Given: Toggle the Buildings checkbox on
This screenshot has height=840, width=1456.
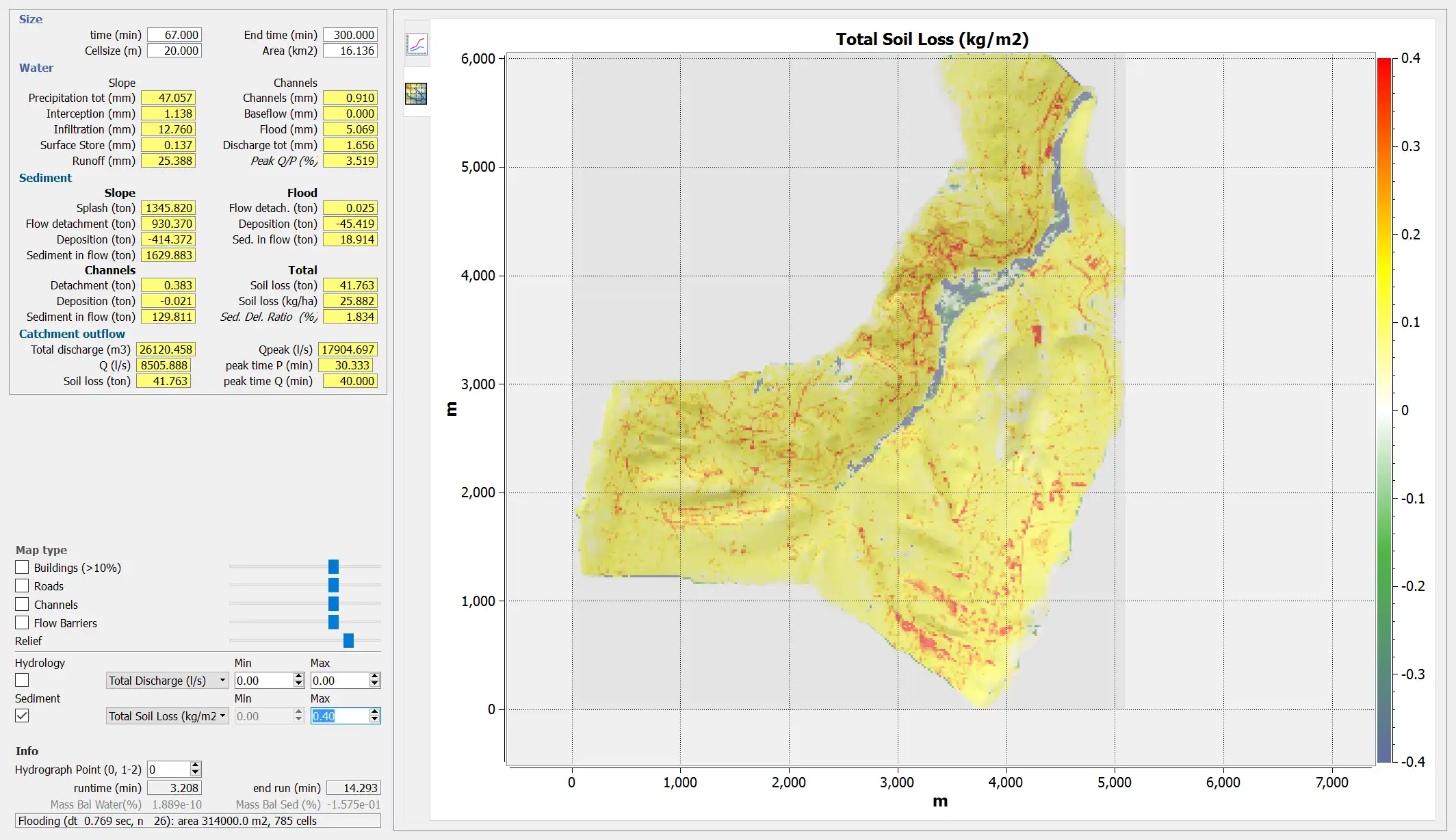Looking at the screenshot, I should point(21,567).
